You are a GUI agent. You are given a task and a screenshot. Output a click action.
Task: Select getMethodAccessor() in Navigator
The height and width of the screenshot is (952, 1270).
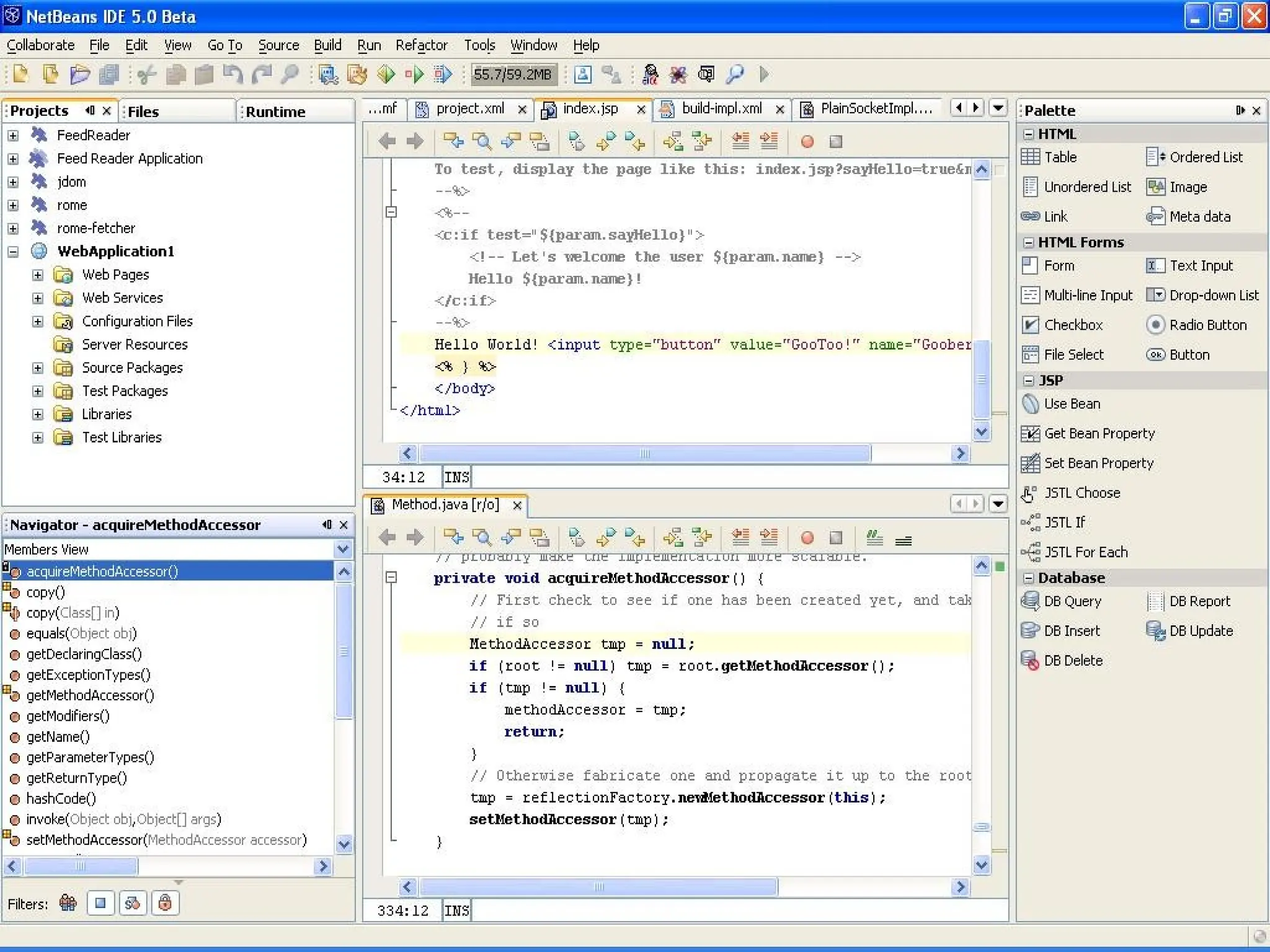(x=90, y=695)
